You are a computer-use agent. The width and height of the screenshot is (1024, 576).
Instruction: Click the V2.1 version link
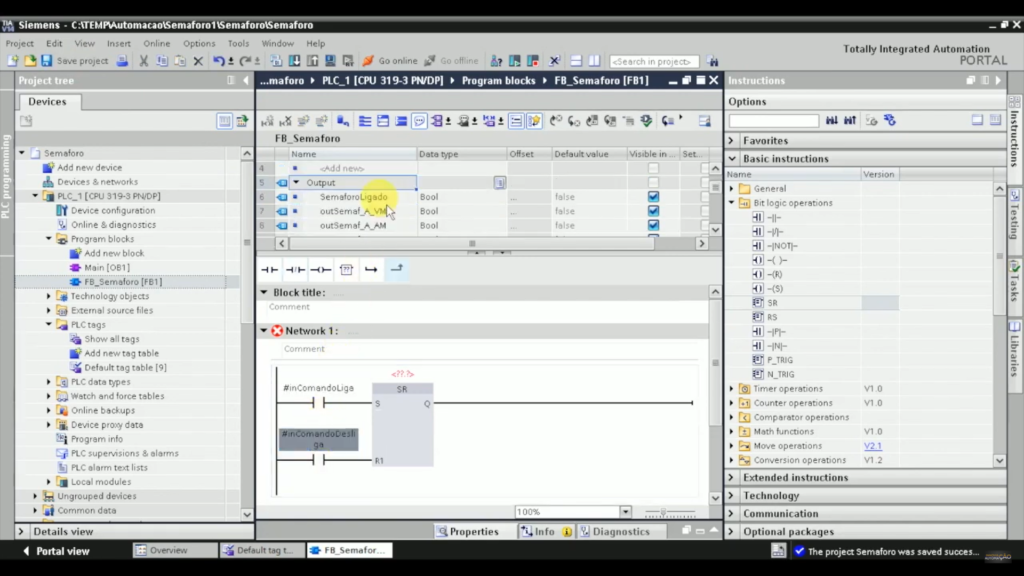pos(872,446)
